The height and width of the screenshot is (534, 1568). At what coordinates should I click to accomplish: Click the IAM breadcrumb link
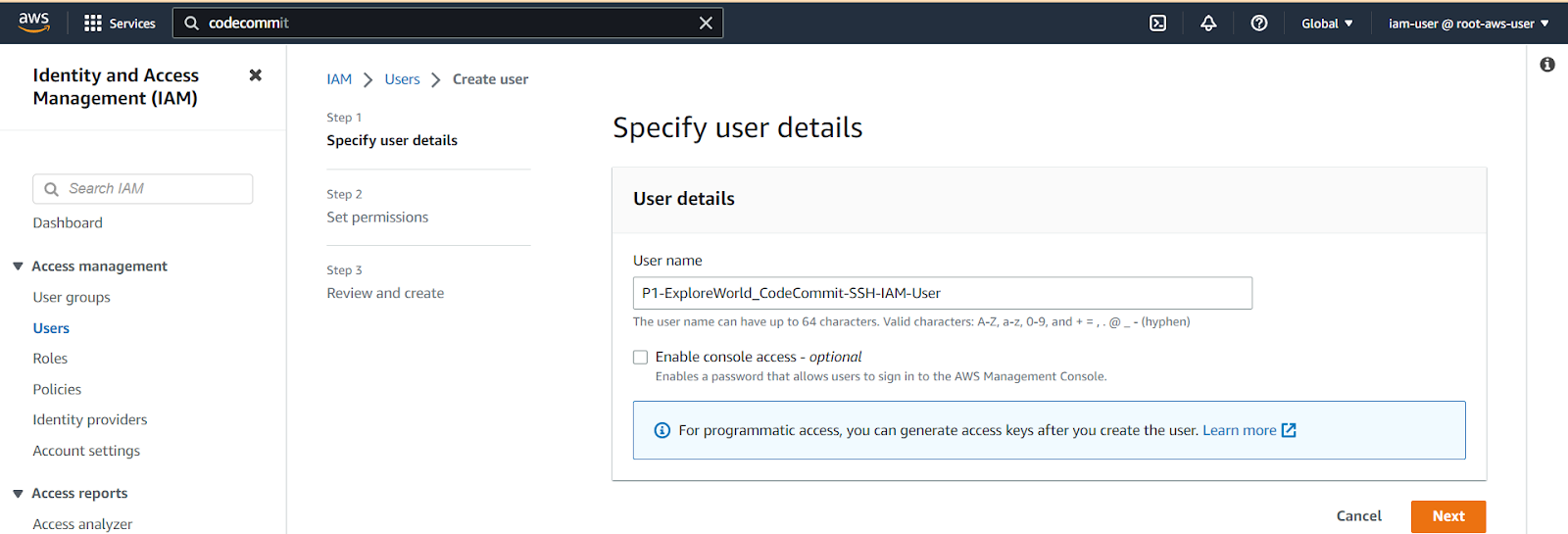coord(339,79)
